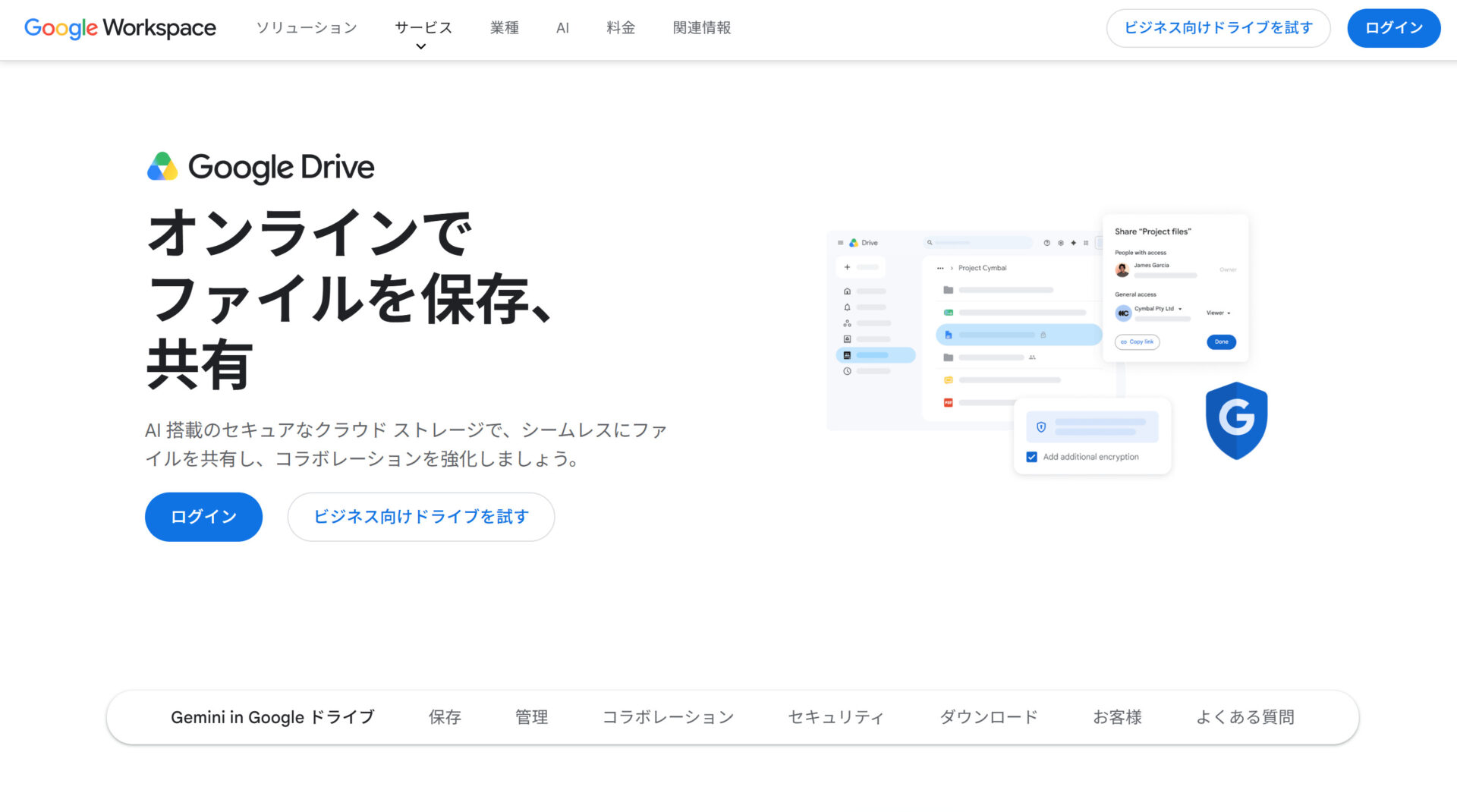Viewport: 1457px width, 812px height.
Task: Click the Add additional encryption card
Action: [1093, 436]
